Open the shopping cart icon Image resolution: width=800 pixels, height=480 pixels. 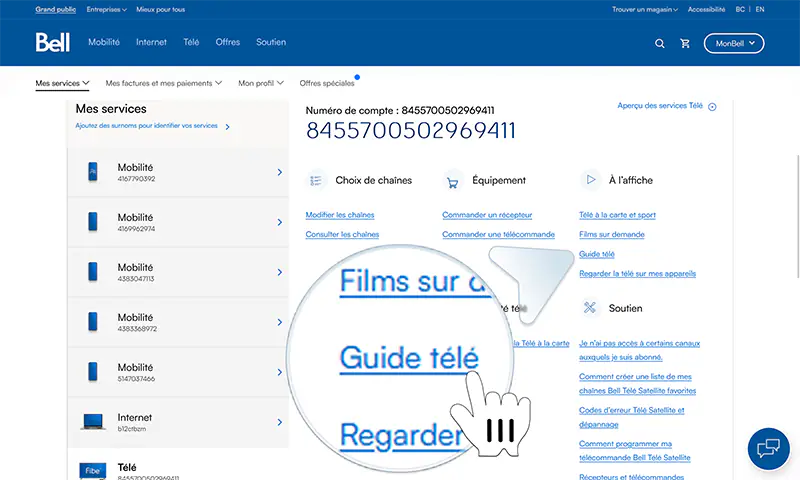[685, 43]
